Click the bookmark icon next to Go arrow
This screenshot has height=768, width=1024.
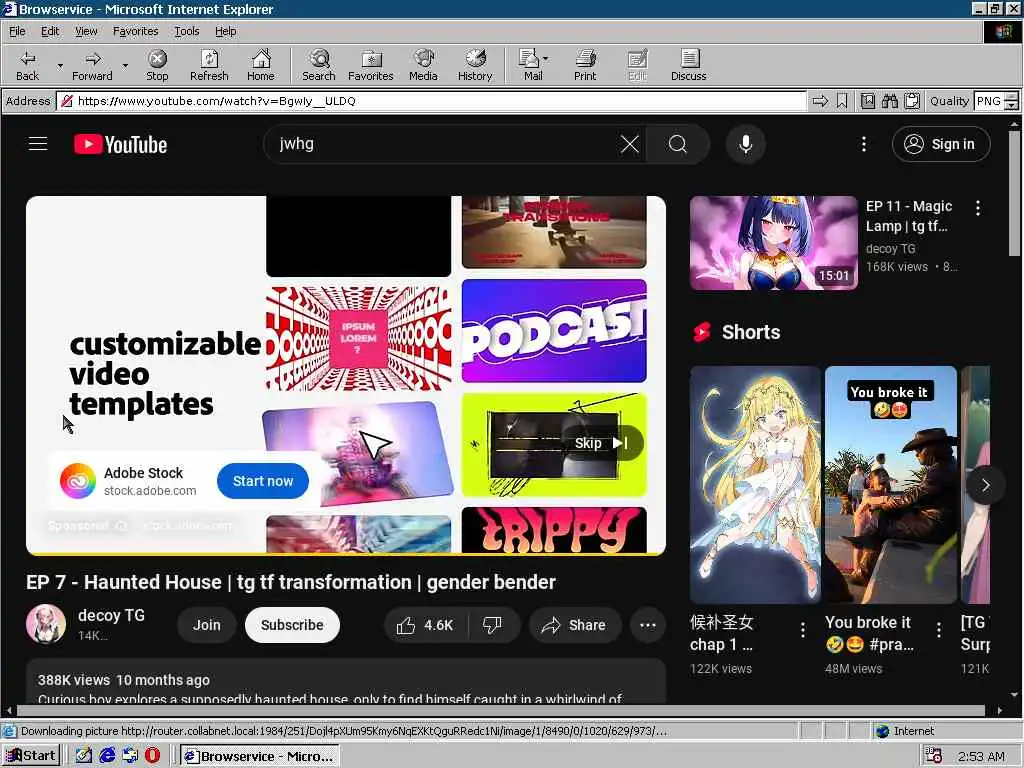[842, 101]
